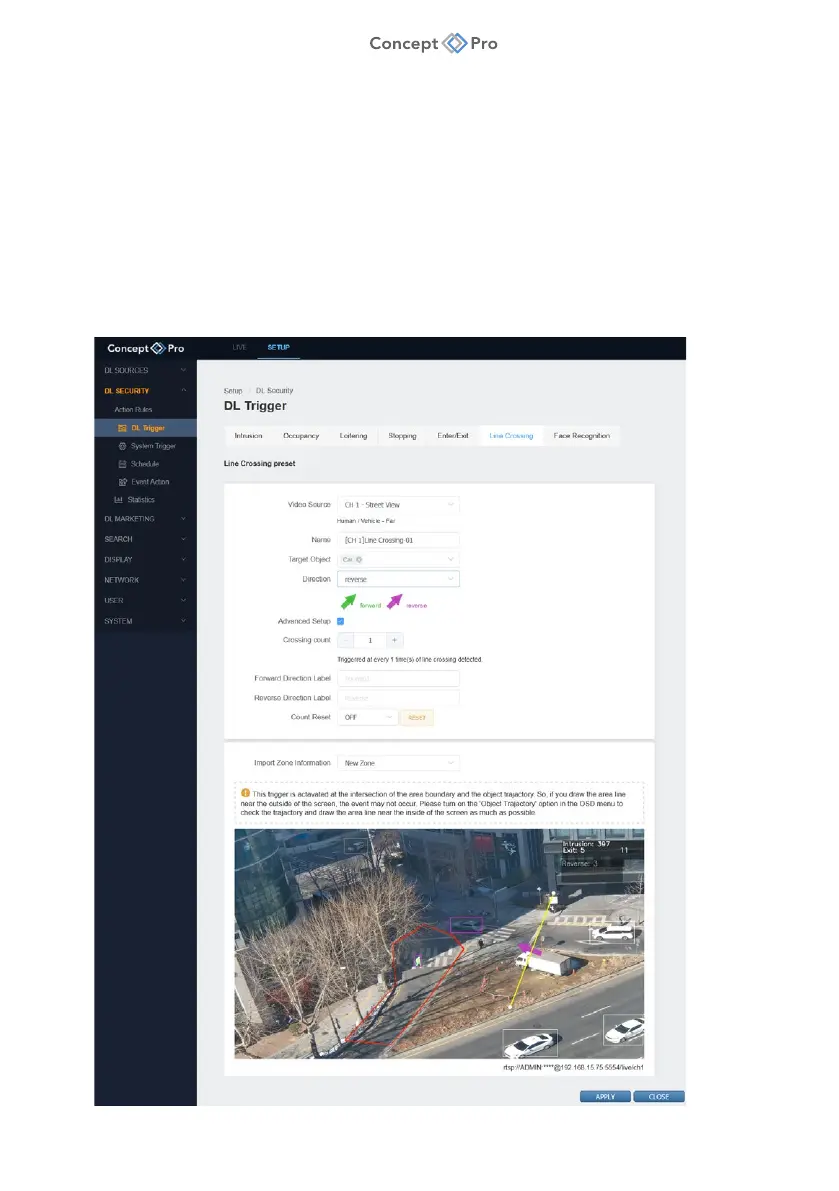Uncheck the Advanced Setup checkbox
Viewport: 839px width, 1191px height.
pos(341,621)
